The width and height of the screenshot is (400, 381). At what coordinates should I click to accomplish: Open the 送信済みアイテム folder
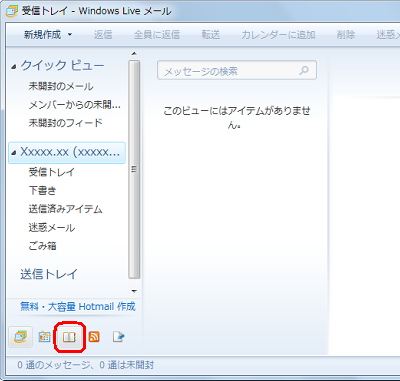(65, 209)
